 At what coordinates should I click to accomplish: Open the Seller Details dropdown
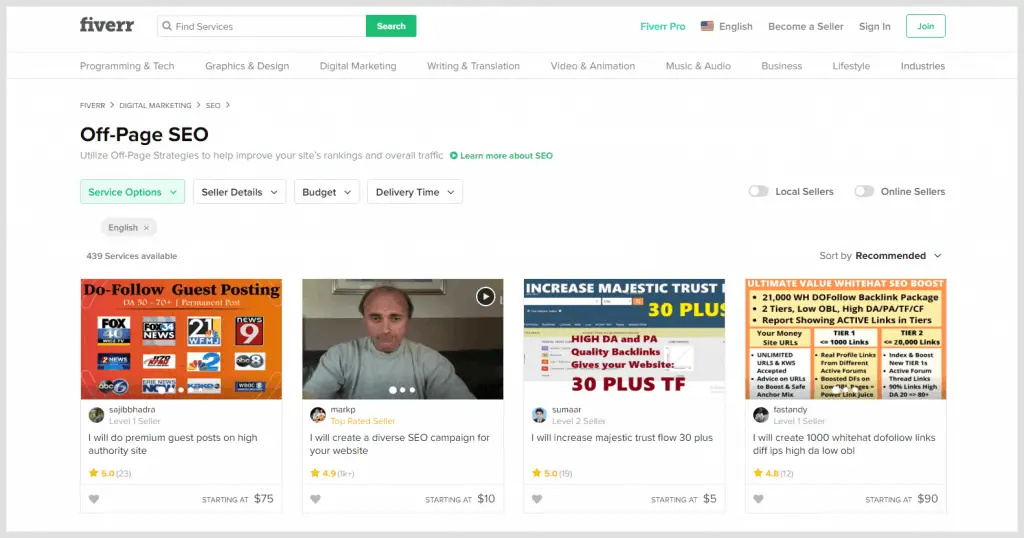tap(239, 192)
